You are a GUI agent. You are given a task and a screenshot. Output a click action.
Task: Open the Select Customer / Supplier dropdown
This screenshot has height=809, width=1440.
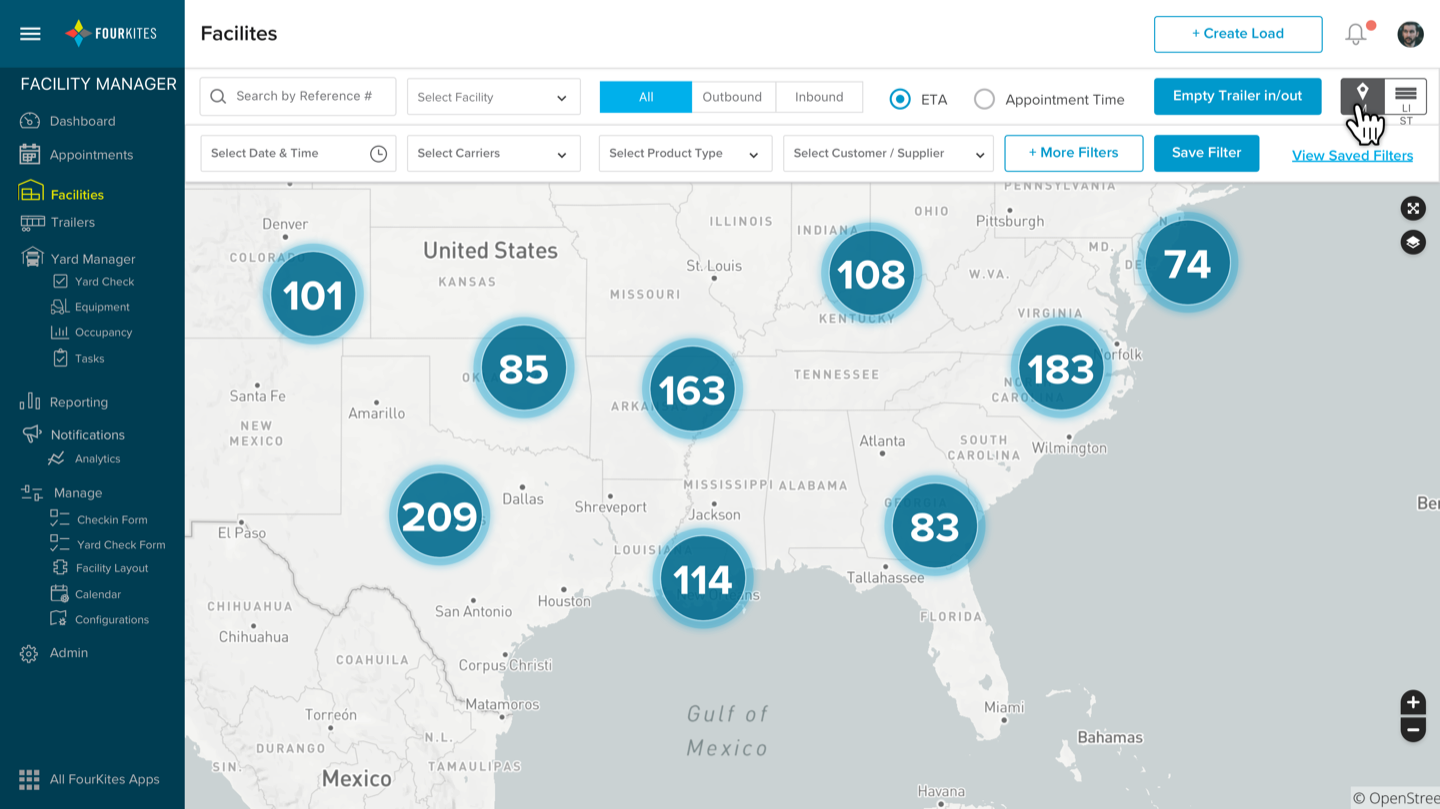click(888, 154)
